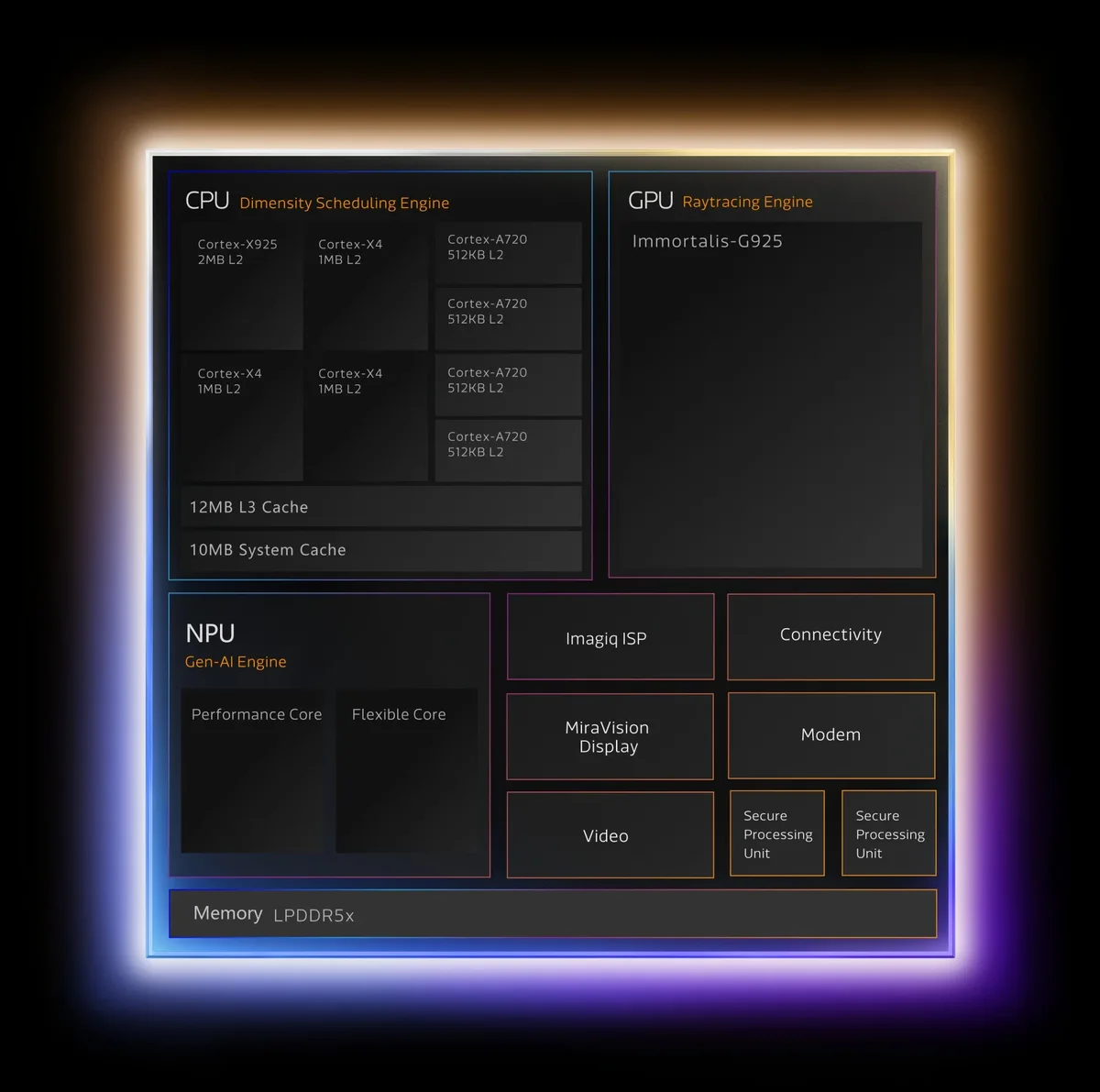
Task: Click the Secure Processing Unit box nearest Video
Action: (x=777, y=833)
